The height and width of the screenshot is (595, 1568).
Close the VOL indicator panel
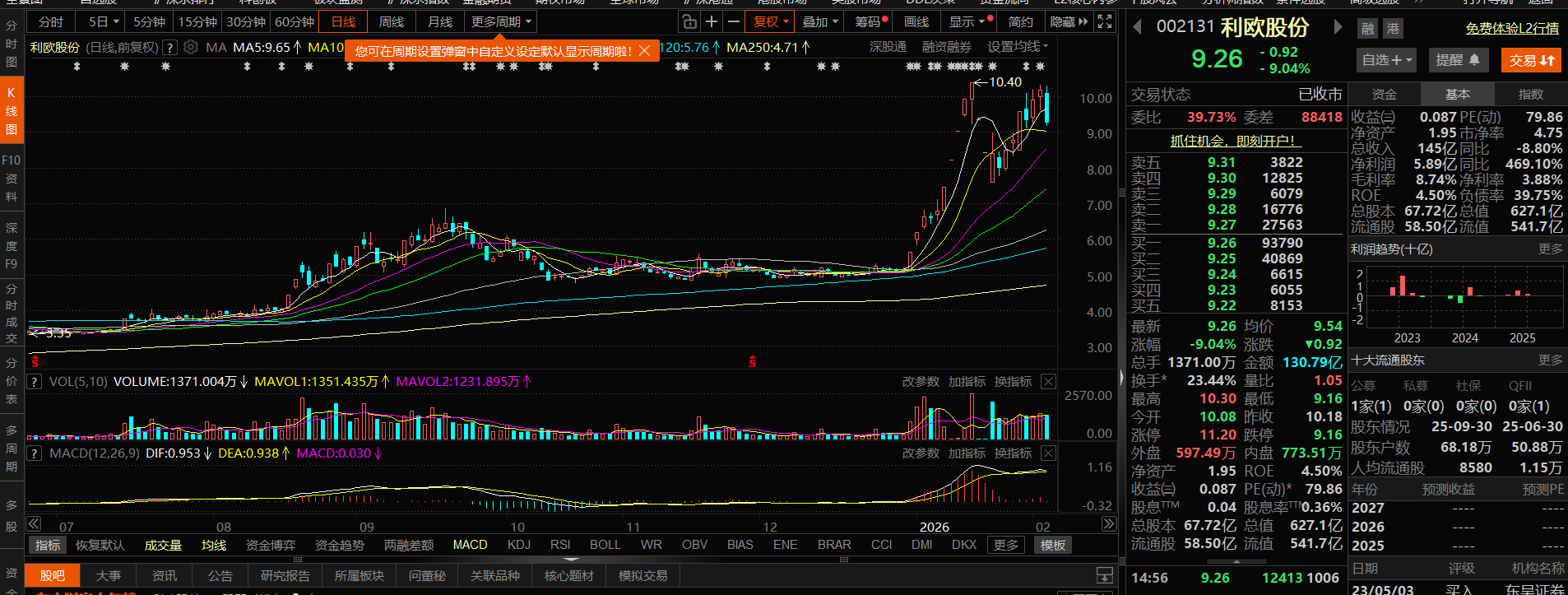coord(1048,382)
